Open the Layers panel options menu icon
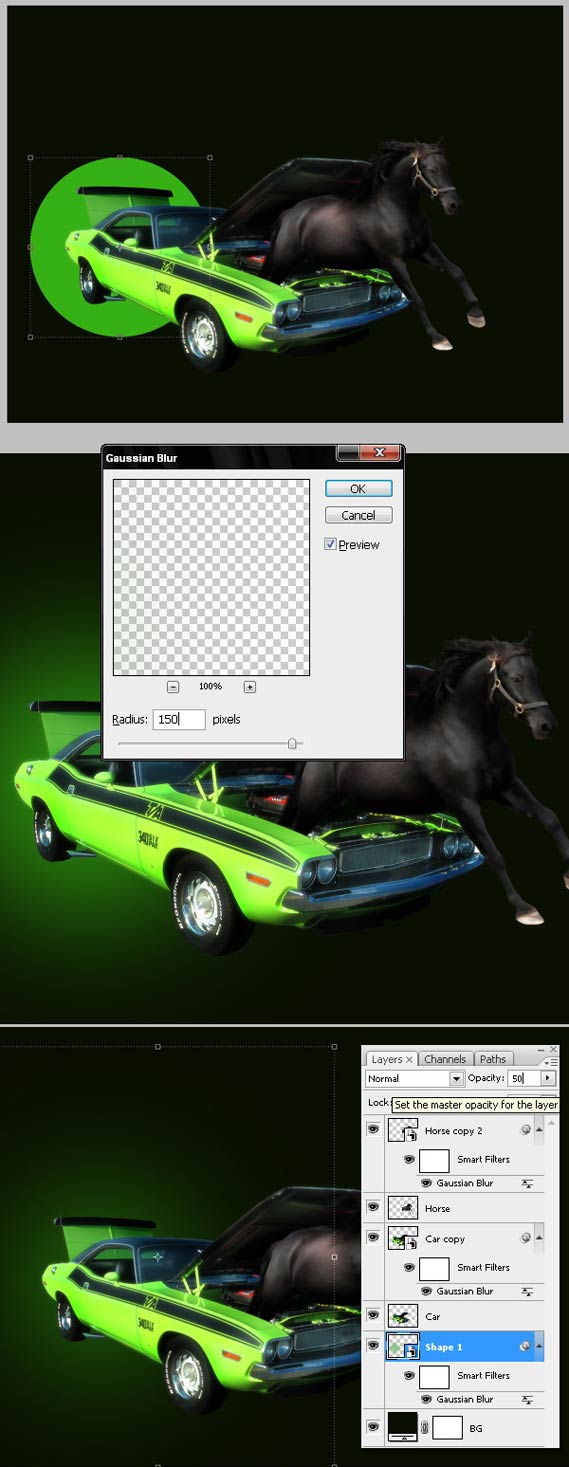This screenshot has width=569, height=1467. coord(550,1061)
